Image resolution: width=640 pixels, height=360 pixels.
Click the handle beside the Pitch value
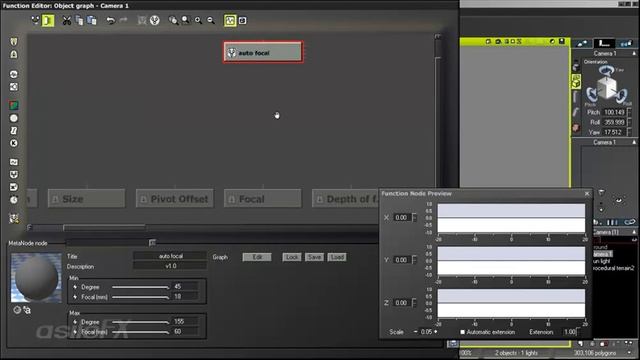click(629, 112)
